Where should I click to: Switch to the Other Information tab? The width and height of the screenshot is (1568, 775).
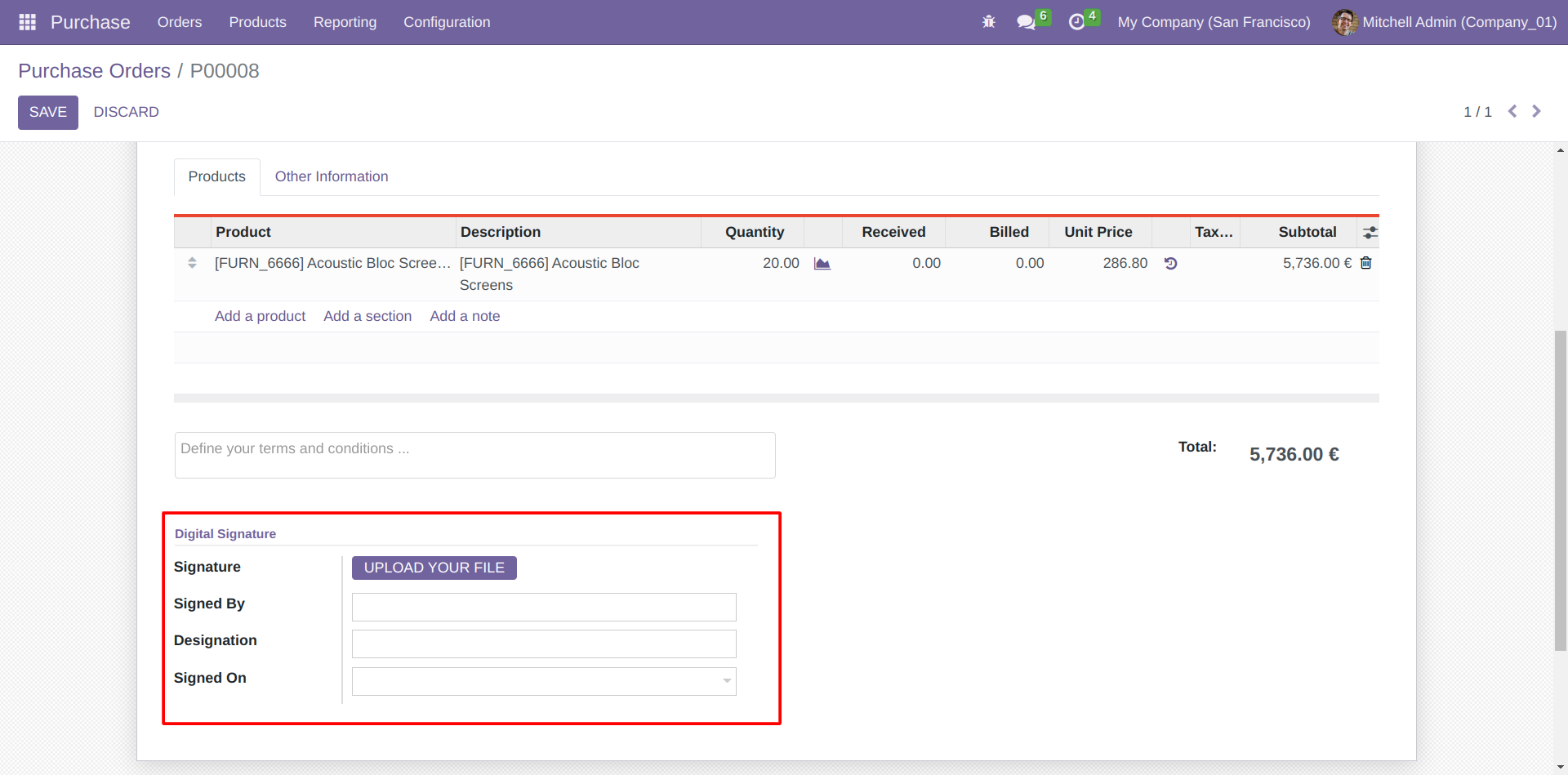pos(332,176)
